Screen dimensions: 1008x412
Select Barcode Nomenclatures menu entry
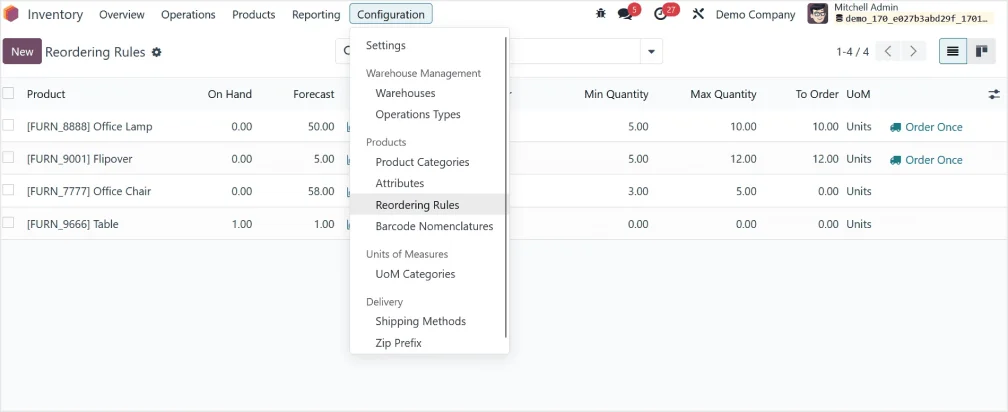tap(434, 226)
